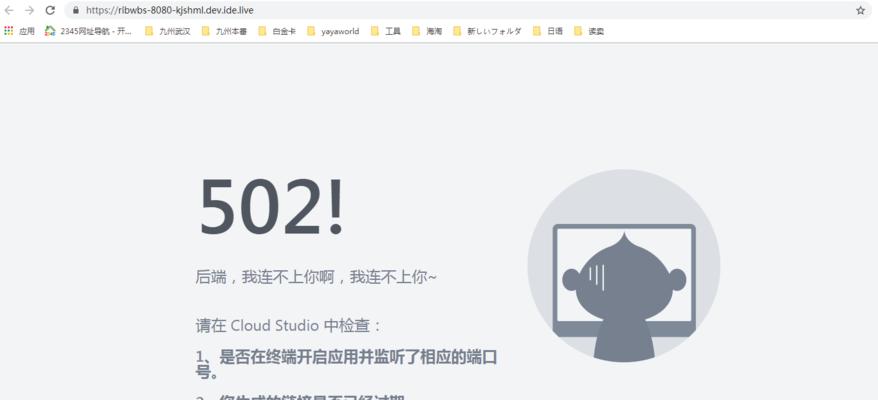This screenshot has height=400, width=878.
Task: Open the 海淘 bookmark folder
Action: point(427,31)
